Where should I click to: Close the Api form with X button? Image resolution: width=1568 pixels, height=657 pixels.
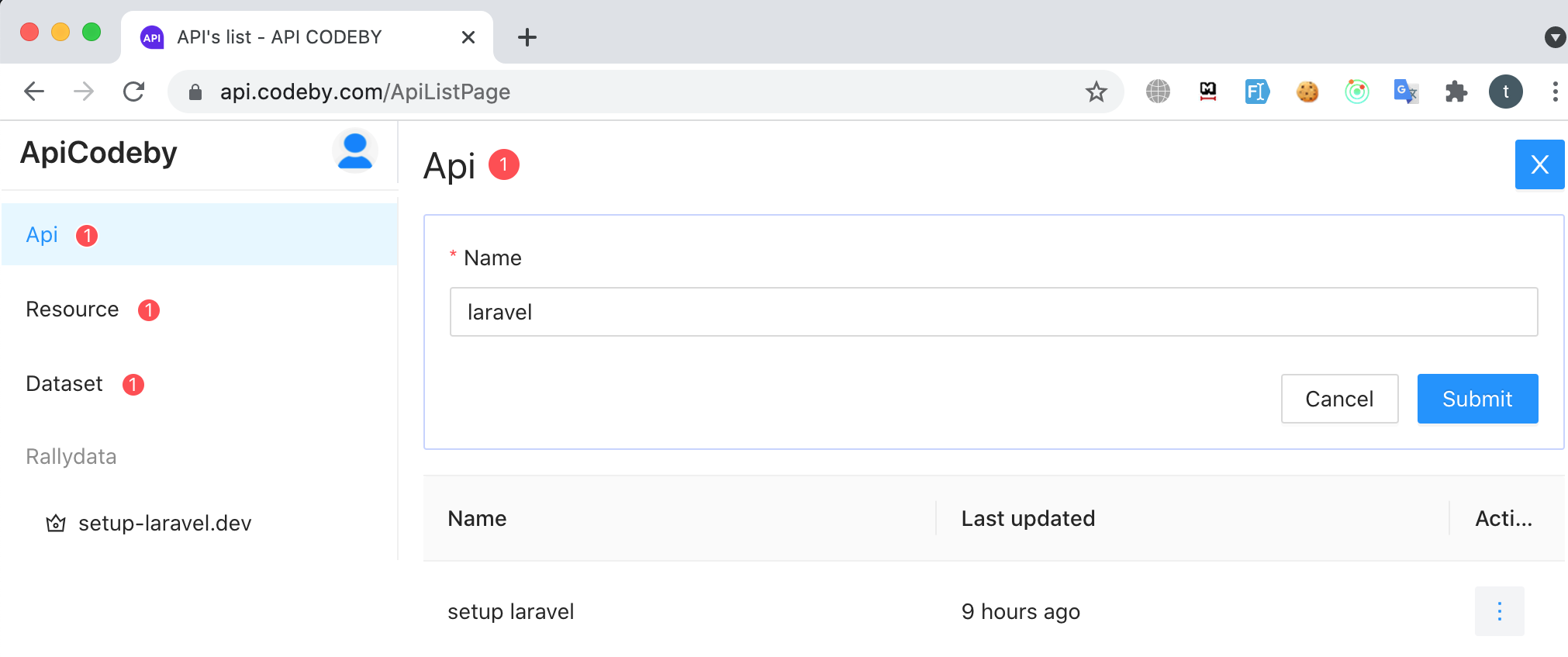tap(1539, 164)
